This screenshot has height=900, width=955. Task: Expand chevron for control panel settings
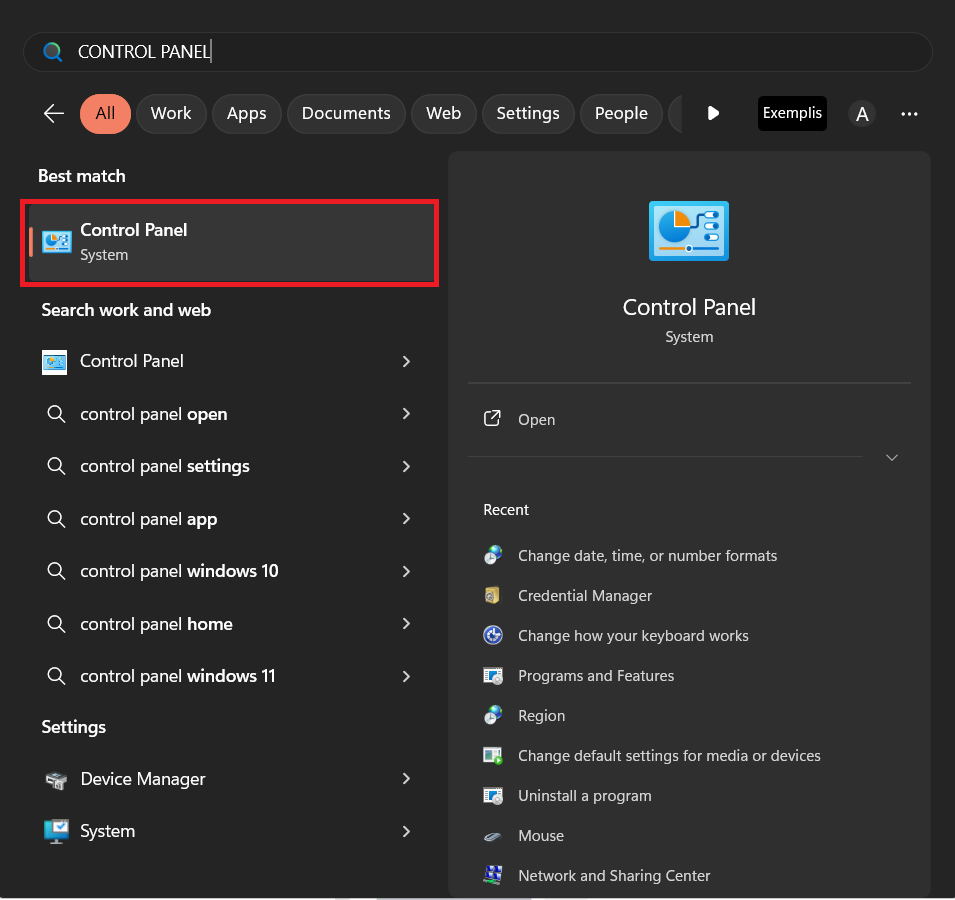[406, 466]
